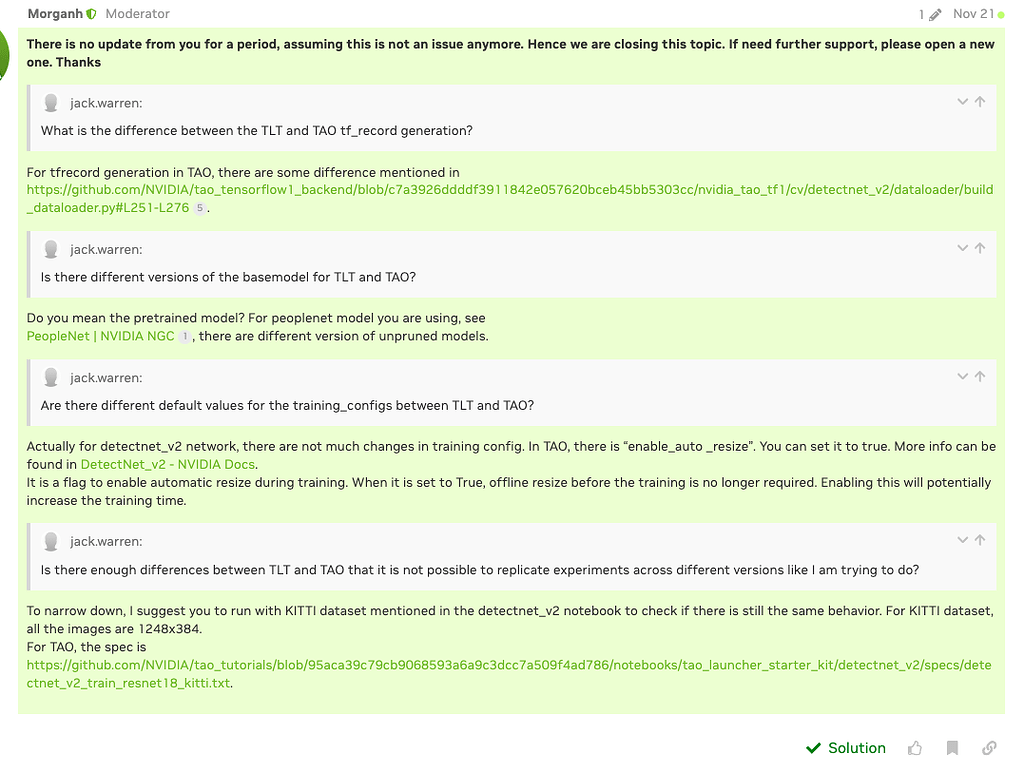
Task: Open the DetectNet_v2 - NVIDIA Docs link
Action: click(x=166, y=464)
